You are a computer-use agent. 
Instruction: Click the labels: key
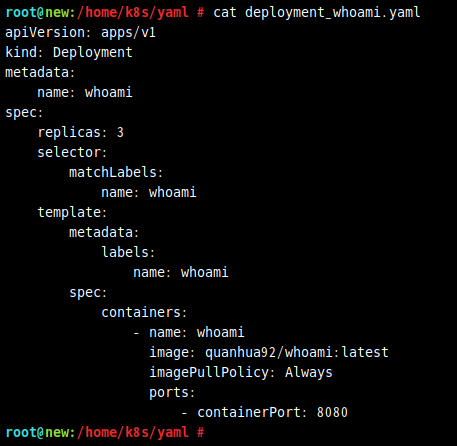point(128,252)
